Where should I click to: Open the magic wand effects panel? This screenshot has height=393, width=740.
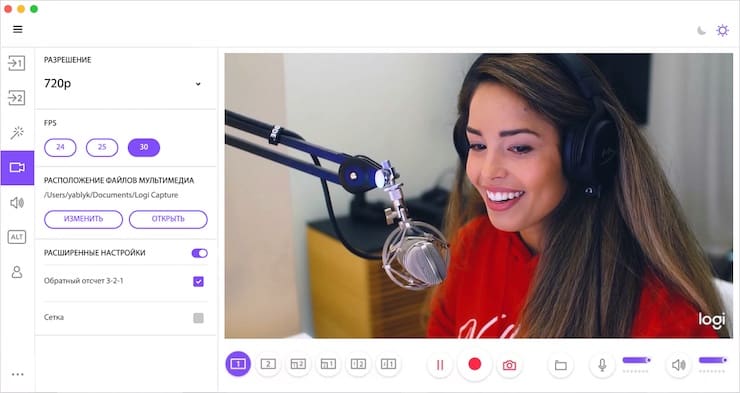tap(17, 133)
